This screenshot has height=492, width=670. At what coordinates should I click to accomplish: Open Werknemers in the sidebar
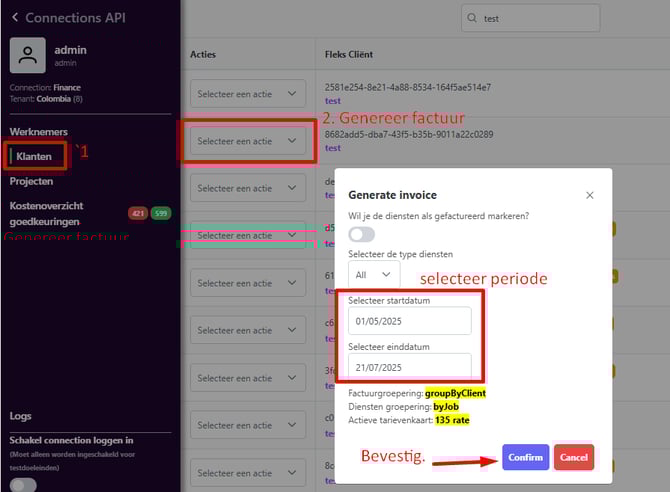[x=38, y=132]
